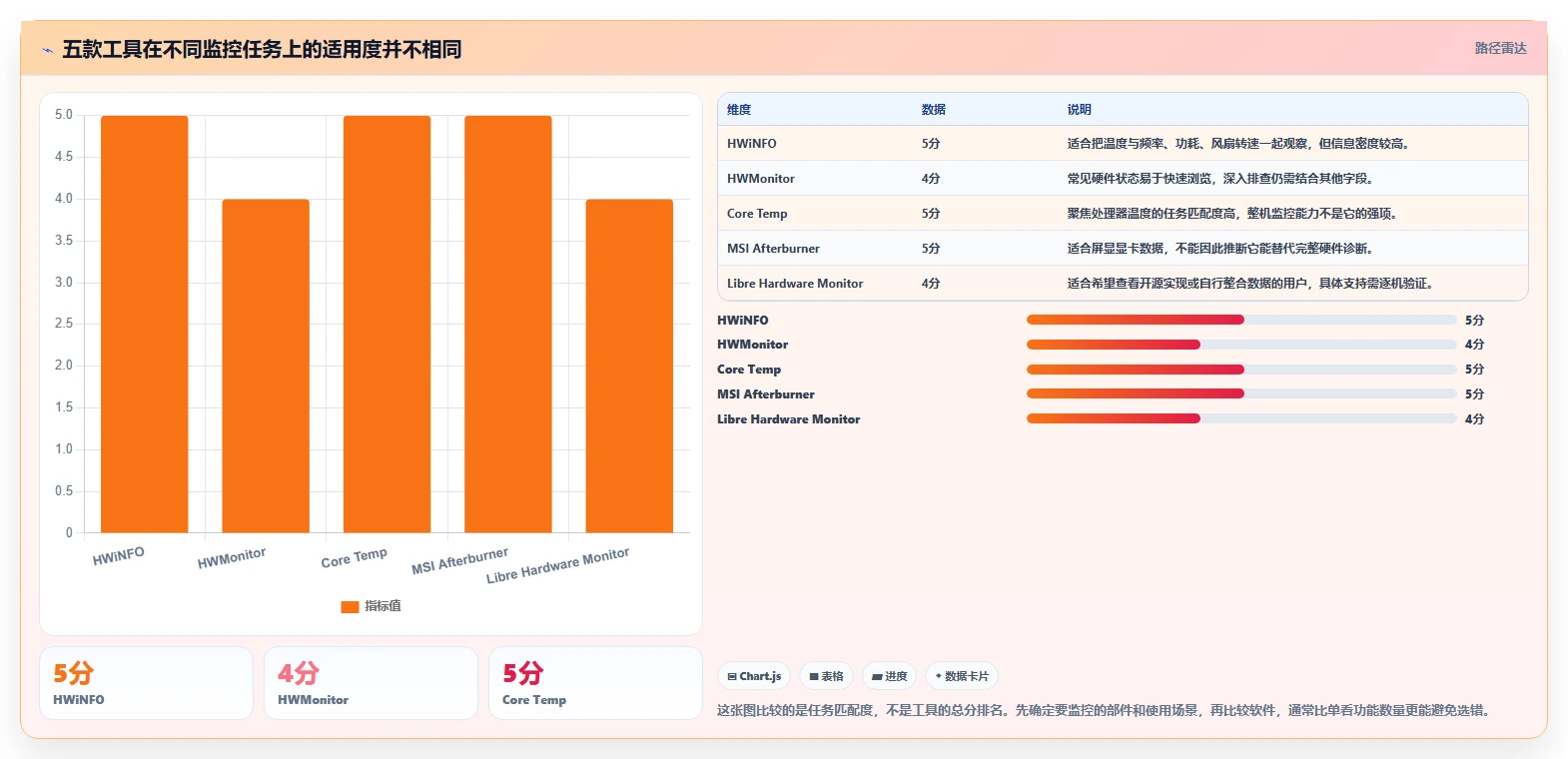Select the 说明 column header

[x=1079, y=110]
